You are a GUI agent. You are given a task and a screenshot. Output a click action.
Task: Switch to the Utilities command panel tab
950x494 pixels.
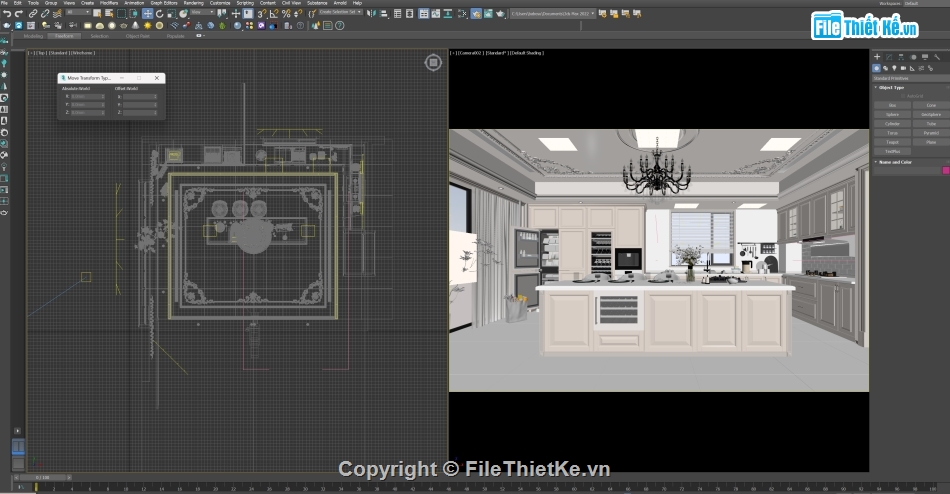937,57
